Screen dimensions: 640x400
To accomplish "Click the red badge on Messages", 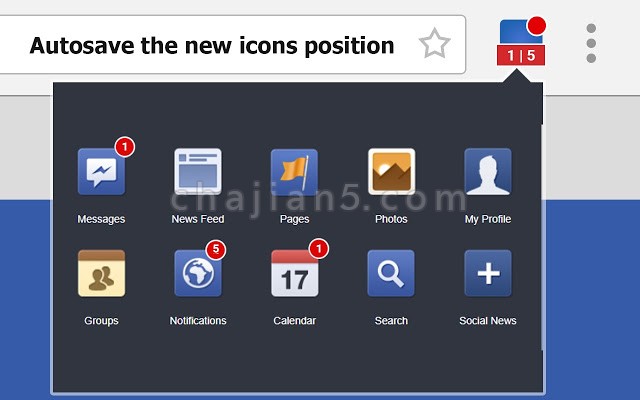I will 125,147.
